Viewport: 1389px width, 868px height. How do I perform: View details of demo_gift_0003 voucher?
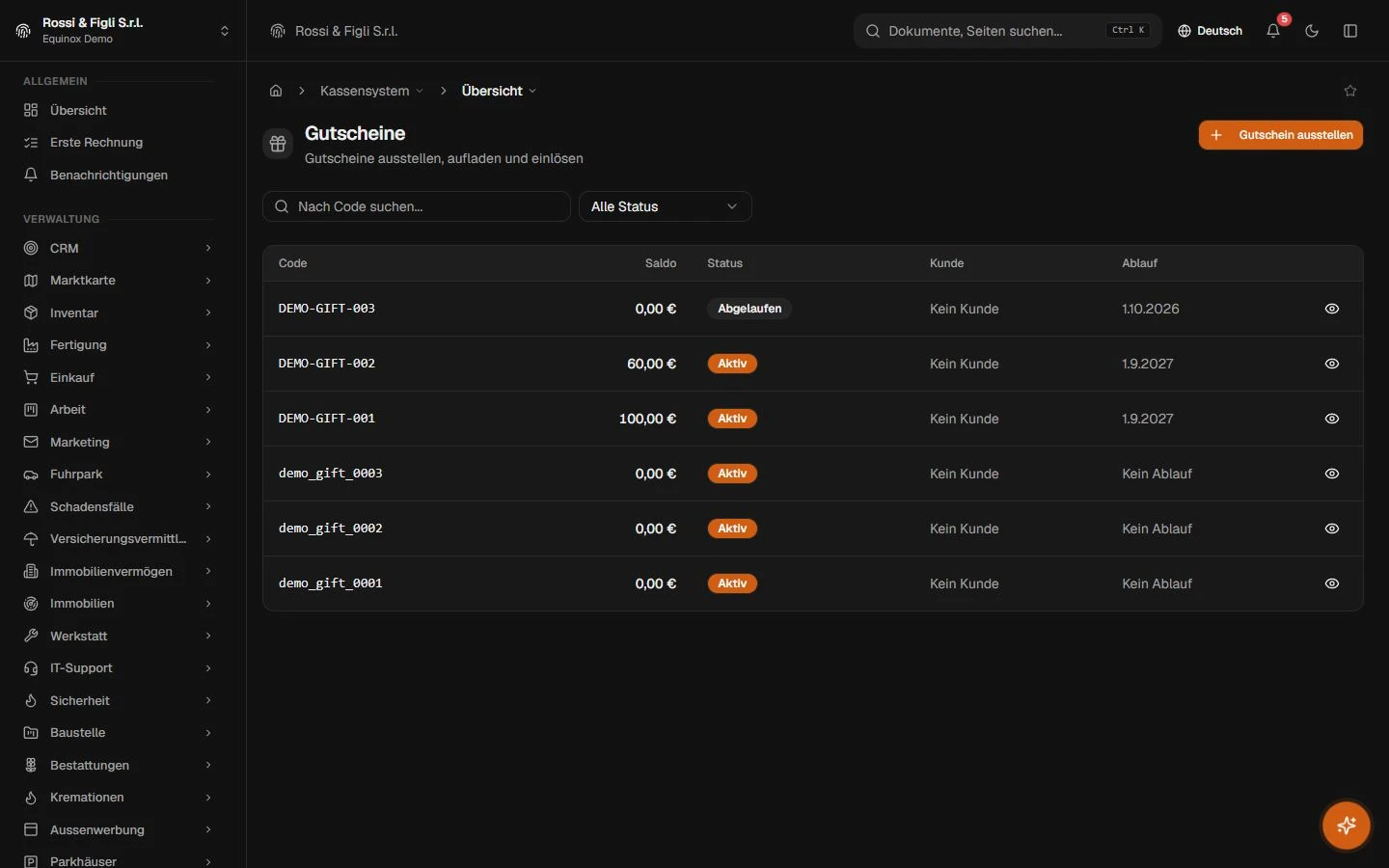[x=1332, y=474]
